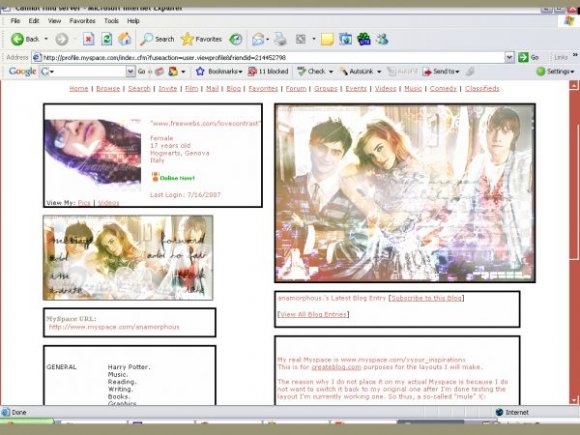The height and width of the screenshot is (435, 580).
Task: Click the Google toolbar Check button
Action: click(311, 71)
